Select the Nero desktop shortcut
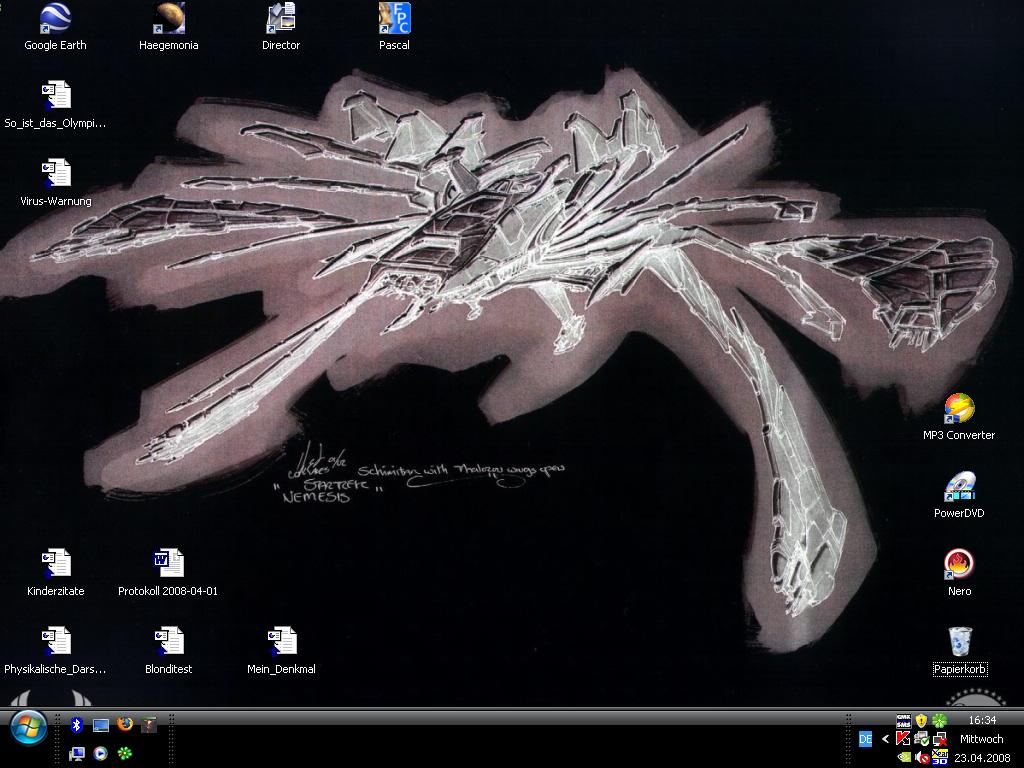This screenshot has width=1024, height=768. (959, 565)
